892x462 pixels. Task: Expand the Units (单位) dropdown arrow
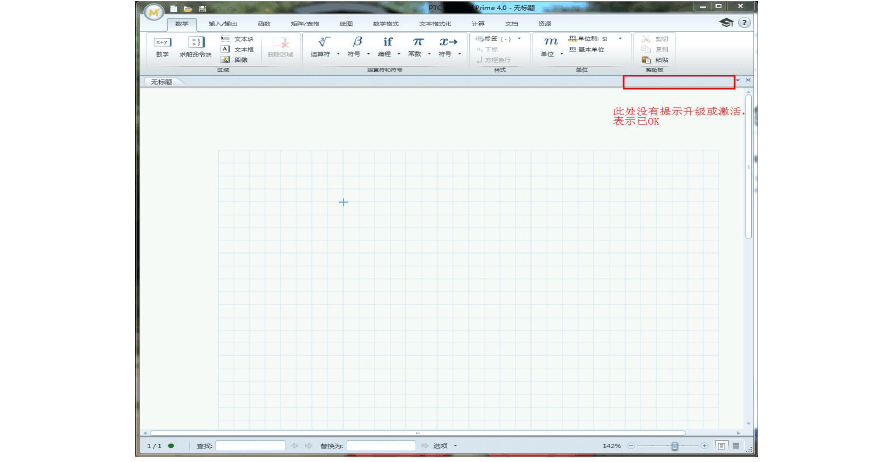[561, 54]
